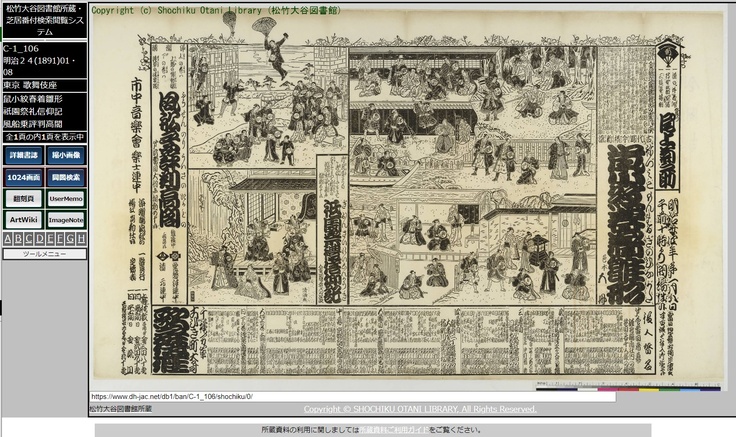Click letter E link in sidebar
Screen dimensions: 736x437
click(49, 240)
